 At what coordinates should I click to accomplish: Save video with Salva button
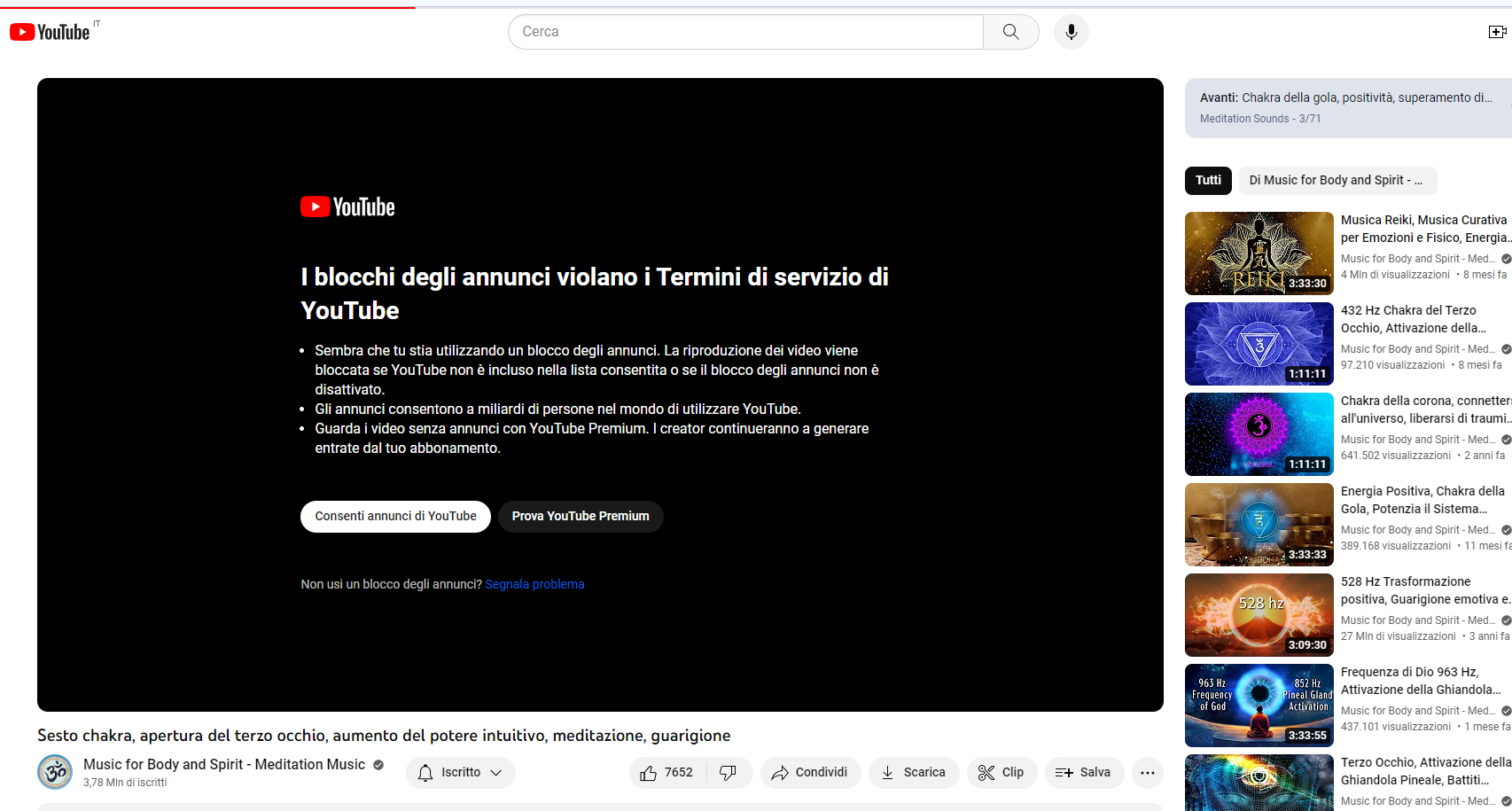coord(1084,773)
